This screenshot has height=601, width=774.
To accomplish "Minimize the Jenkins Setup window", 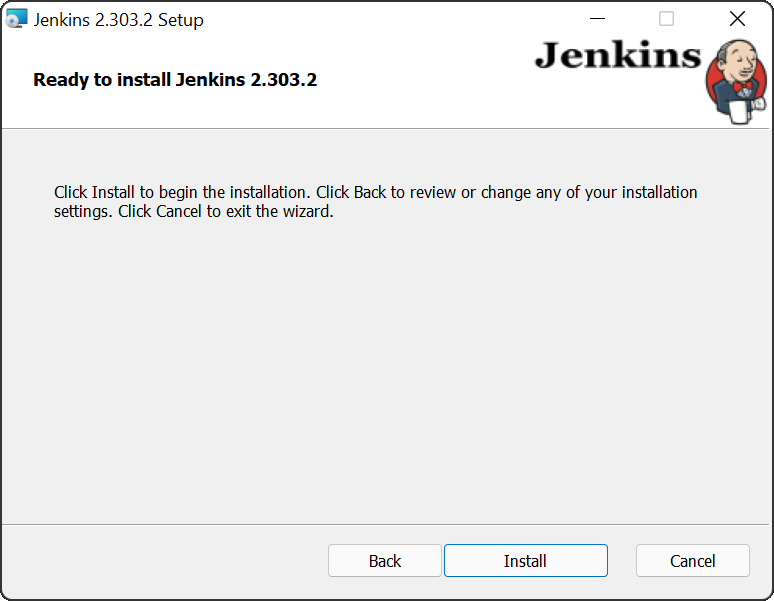I will coord(597,19).
